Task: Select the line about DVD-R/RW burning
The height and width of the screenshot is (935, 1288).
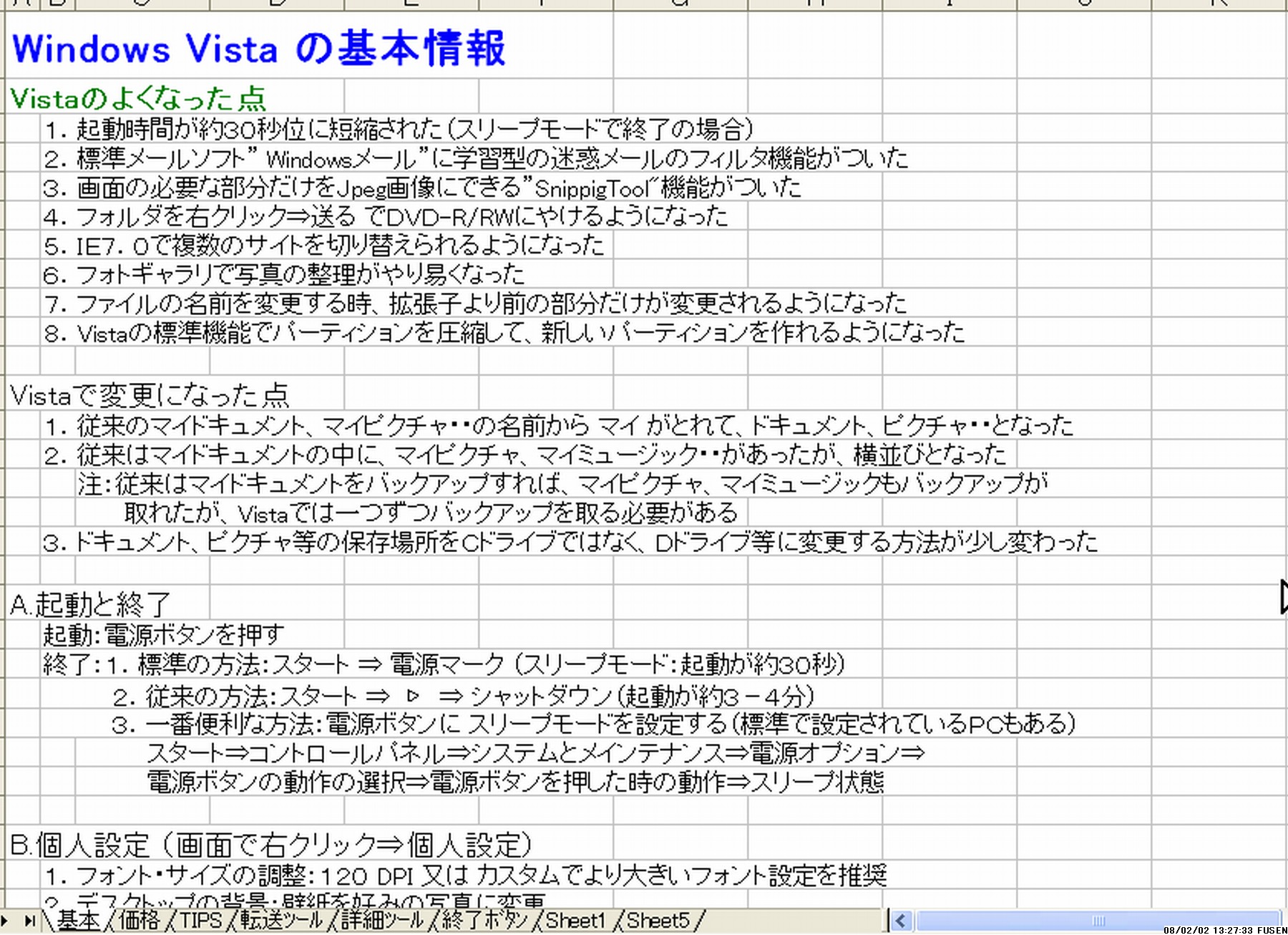Action: click(x=385, y=216)
